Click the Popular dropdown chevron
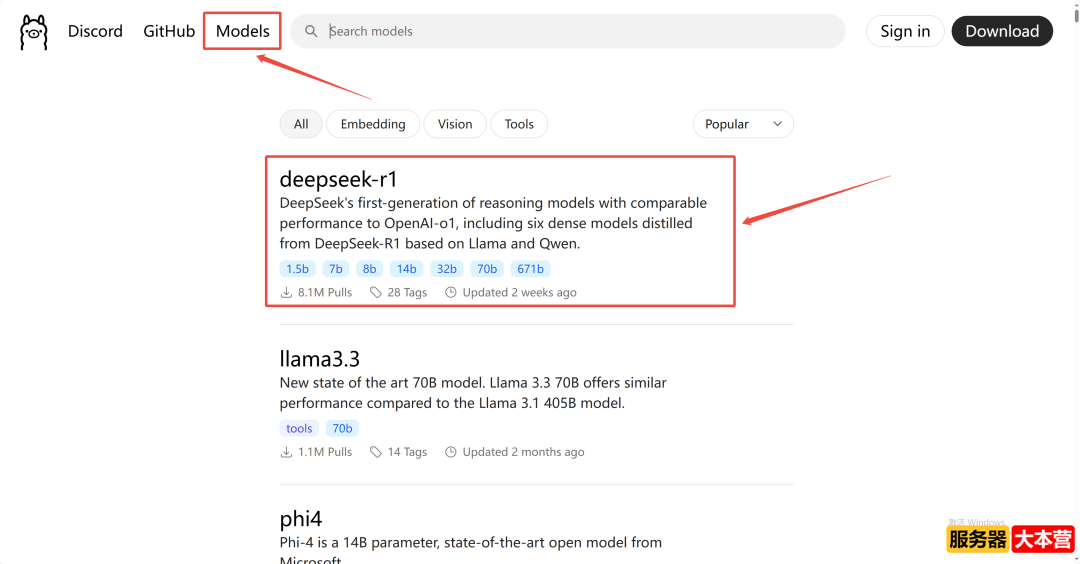 click(778, 124)
